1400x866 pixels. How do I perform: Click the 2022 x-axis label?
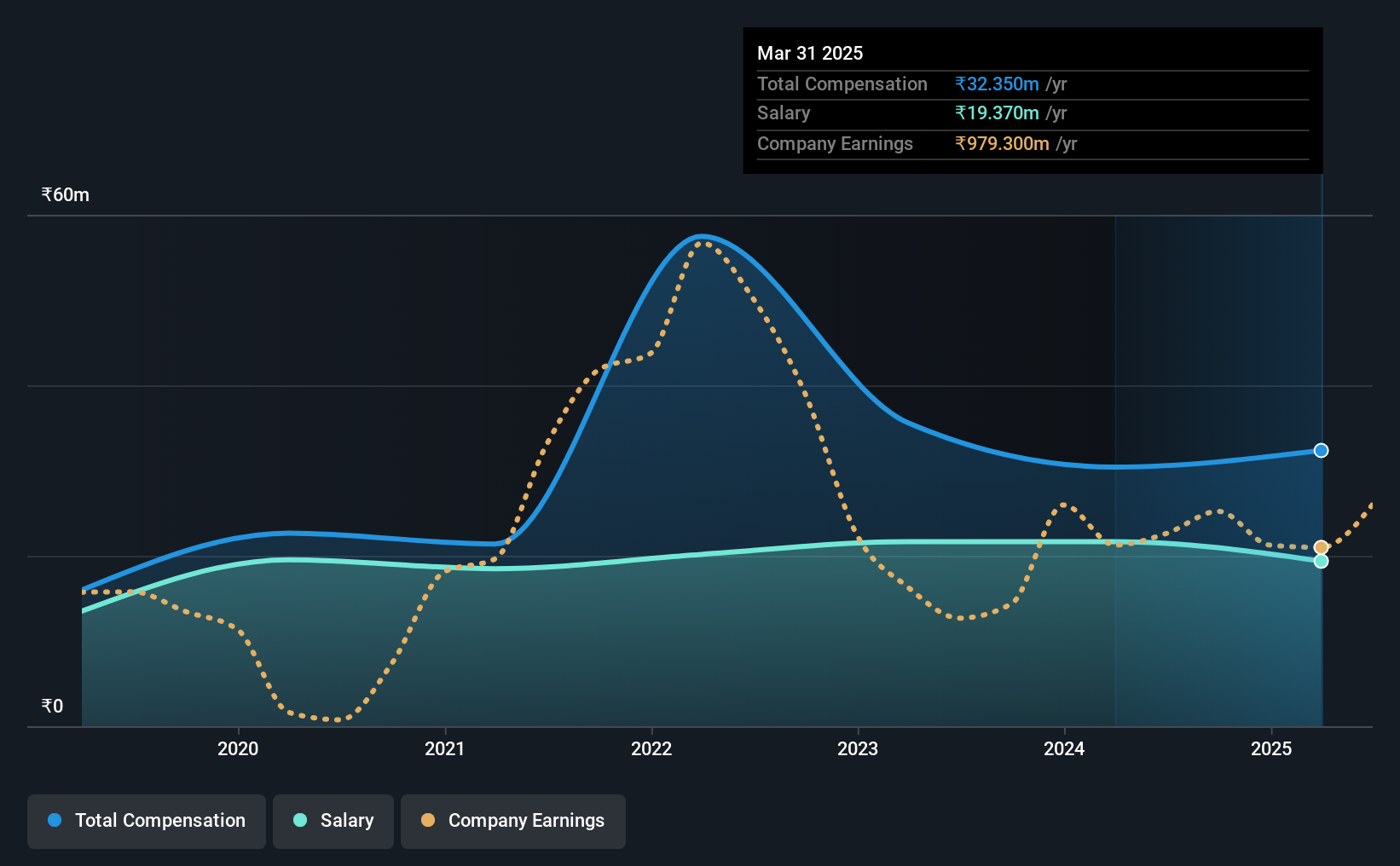[651, 748]
